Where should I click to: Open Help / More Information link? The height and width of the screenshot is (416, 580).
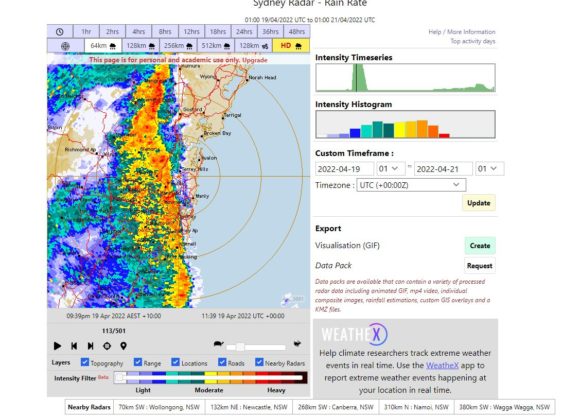pyautogui.click(x=462, y=32)
